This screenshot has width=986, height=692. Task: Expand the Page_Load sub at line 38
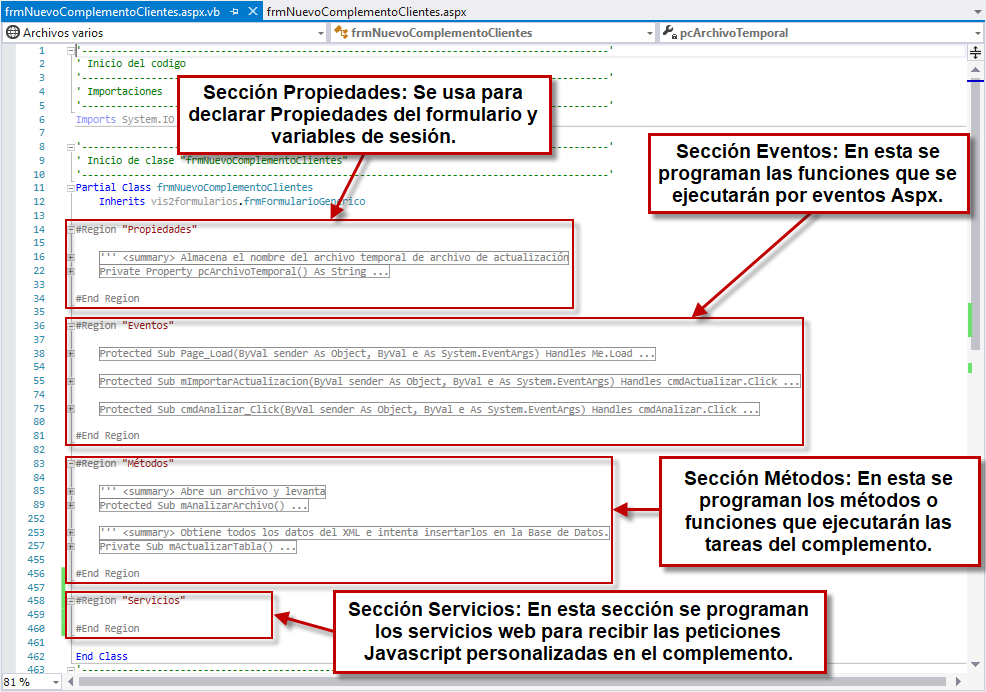[x=70, y=354]
